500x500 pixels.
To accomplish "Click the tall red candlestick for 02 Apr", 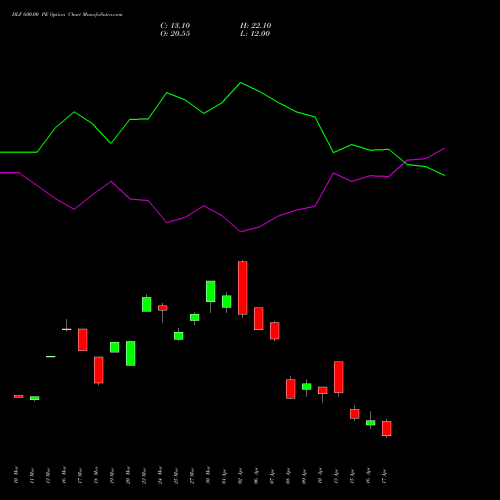I will tap(243, 288).
